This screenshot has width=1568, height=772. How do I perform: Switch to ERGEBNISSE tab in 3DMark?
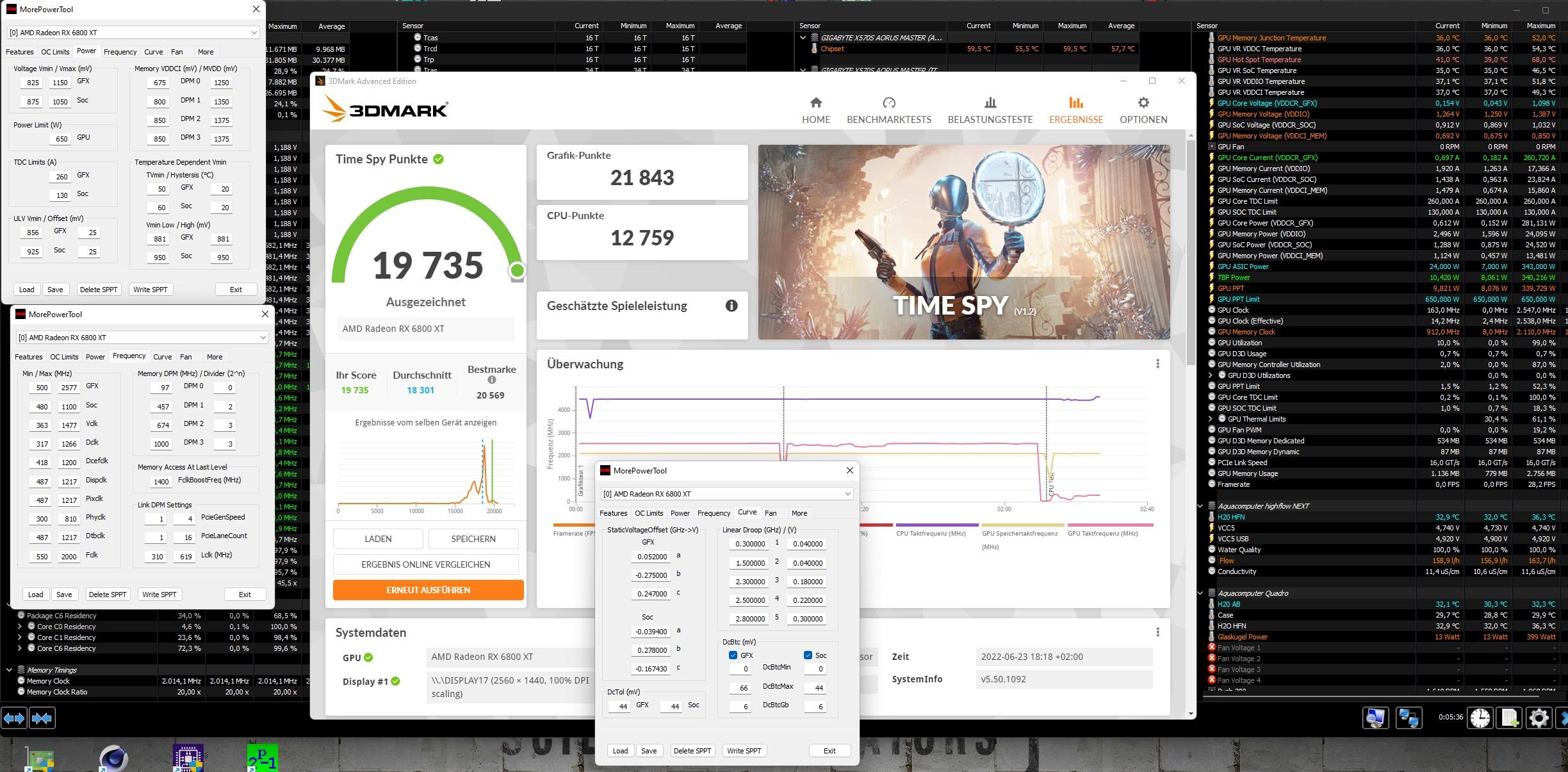click(1075, 110)
